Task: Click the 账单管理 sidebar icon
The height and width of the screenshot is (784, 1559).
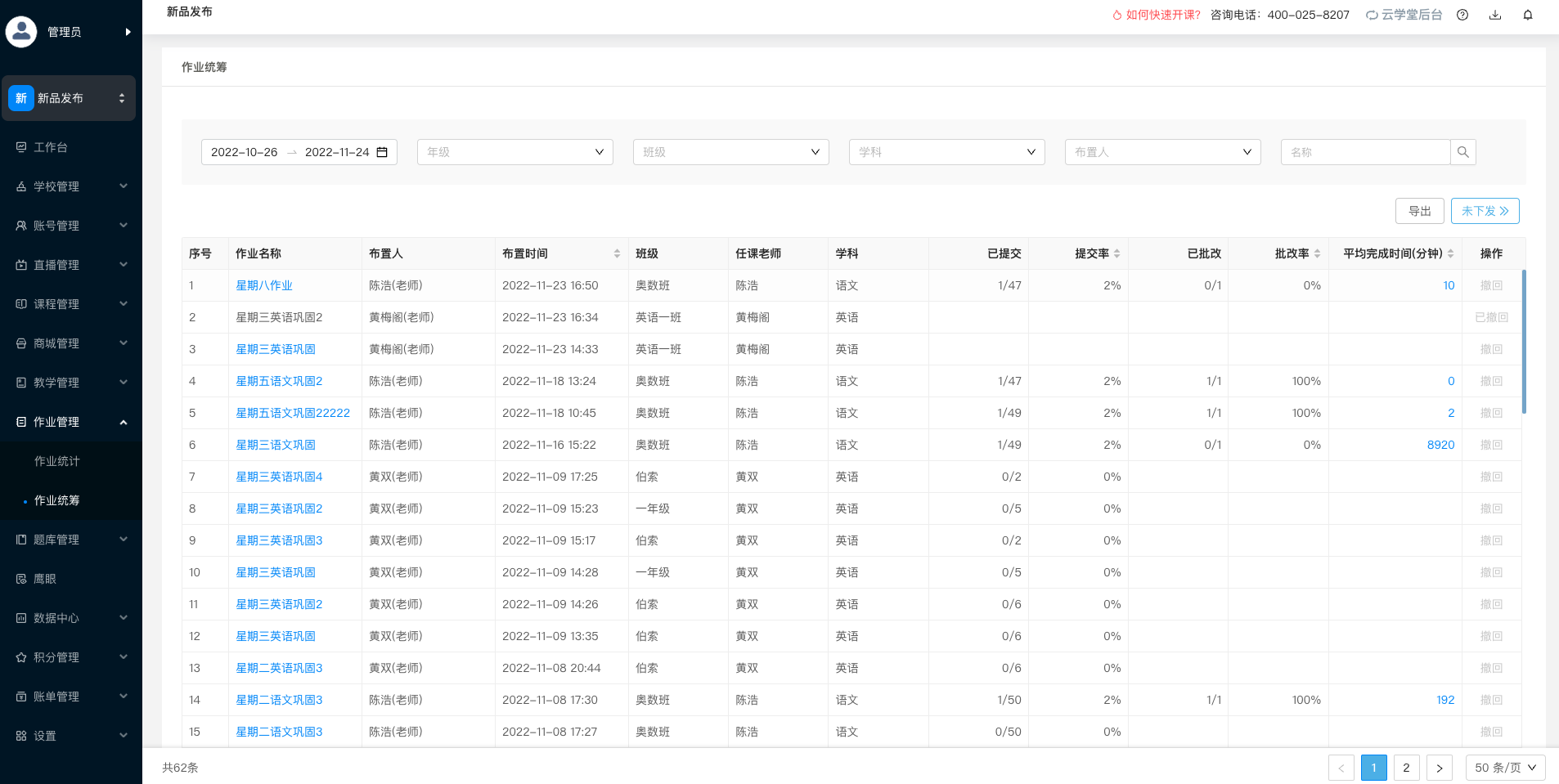Action: [21, 697]
